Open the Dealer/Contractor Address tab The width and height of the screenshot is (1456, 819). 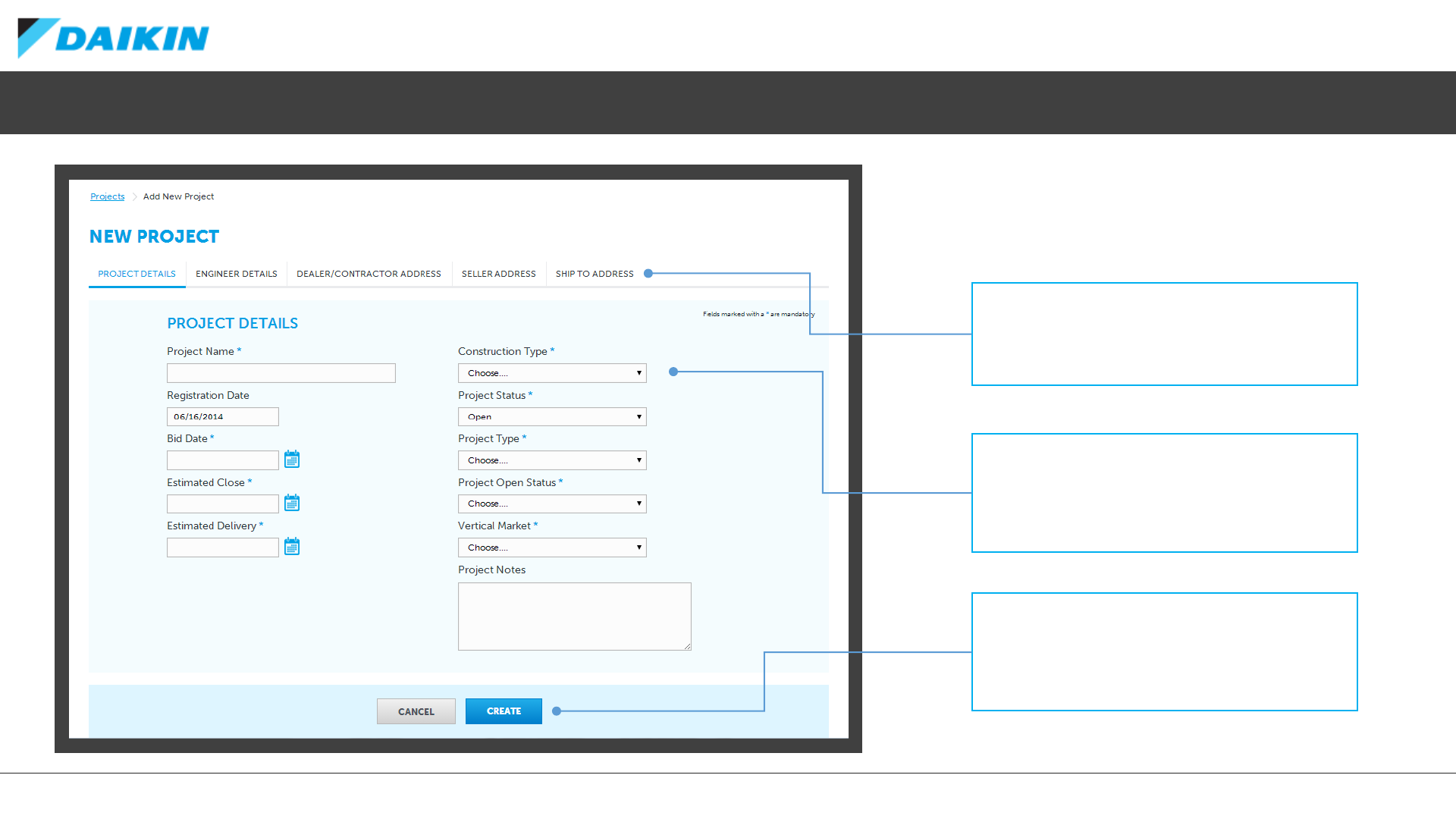(369, 274)
